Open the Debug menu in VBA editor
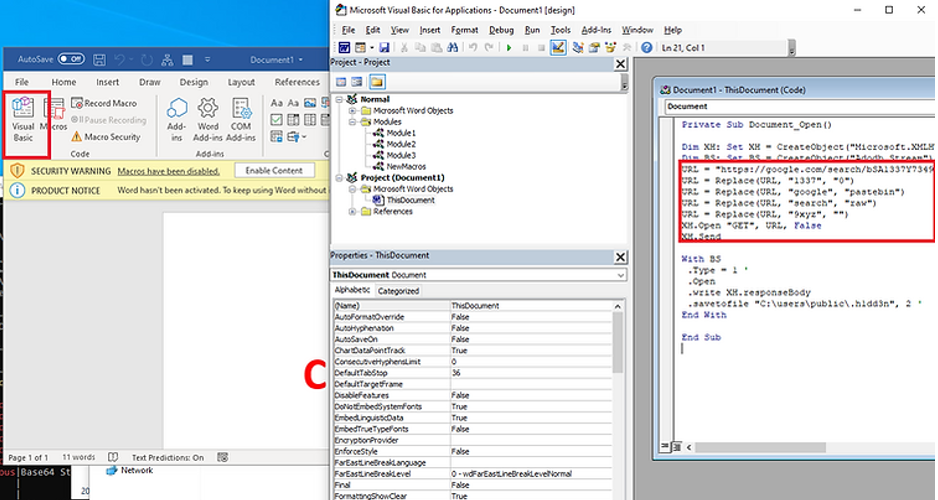 click(x=501, y=30)
